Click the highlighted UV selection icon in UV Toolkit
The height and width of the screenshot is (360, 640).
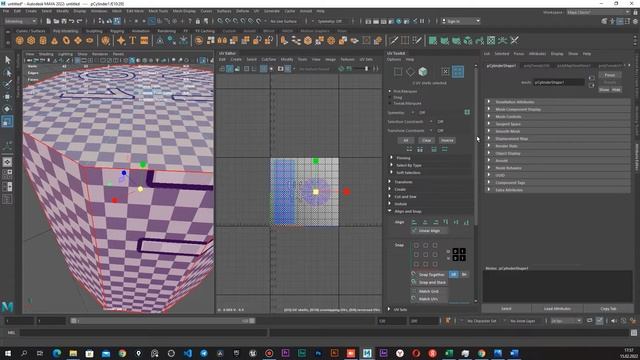458,71
